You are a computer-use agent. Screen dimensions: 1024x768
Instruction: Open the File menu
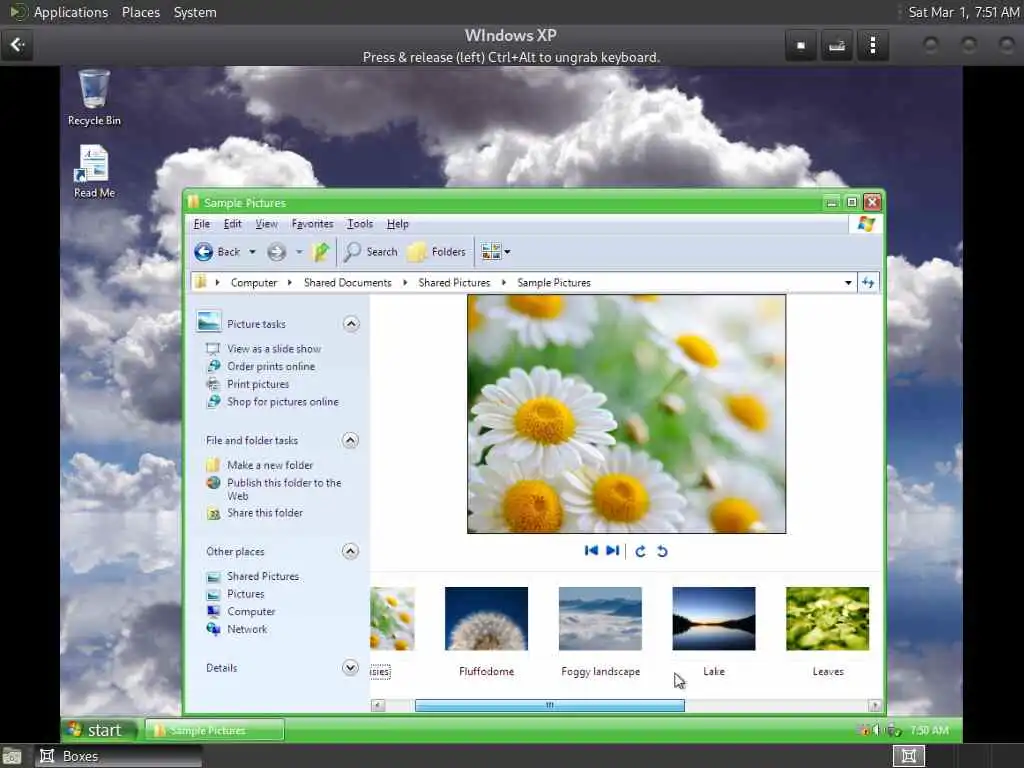[x=202, y=224]
